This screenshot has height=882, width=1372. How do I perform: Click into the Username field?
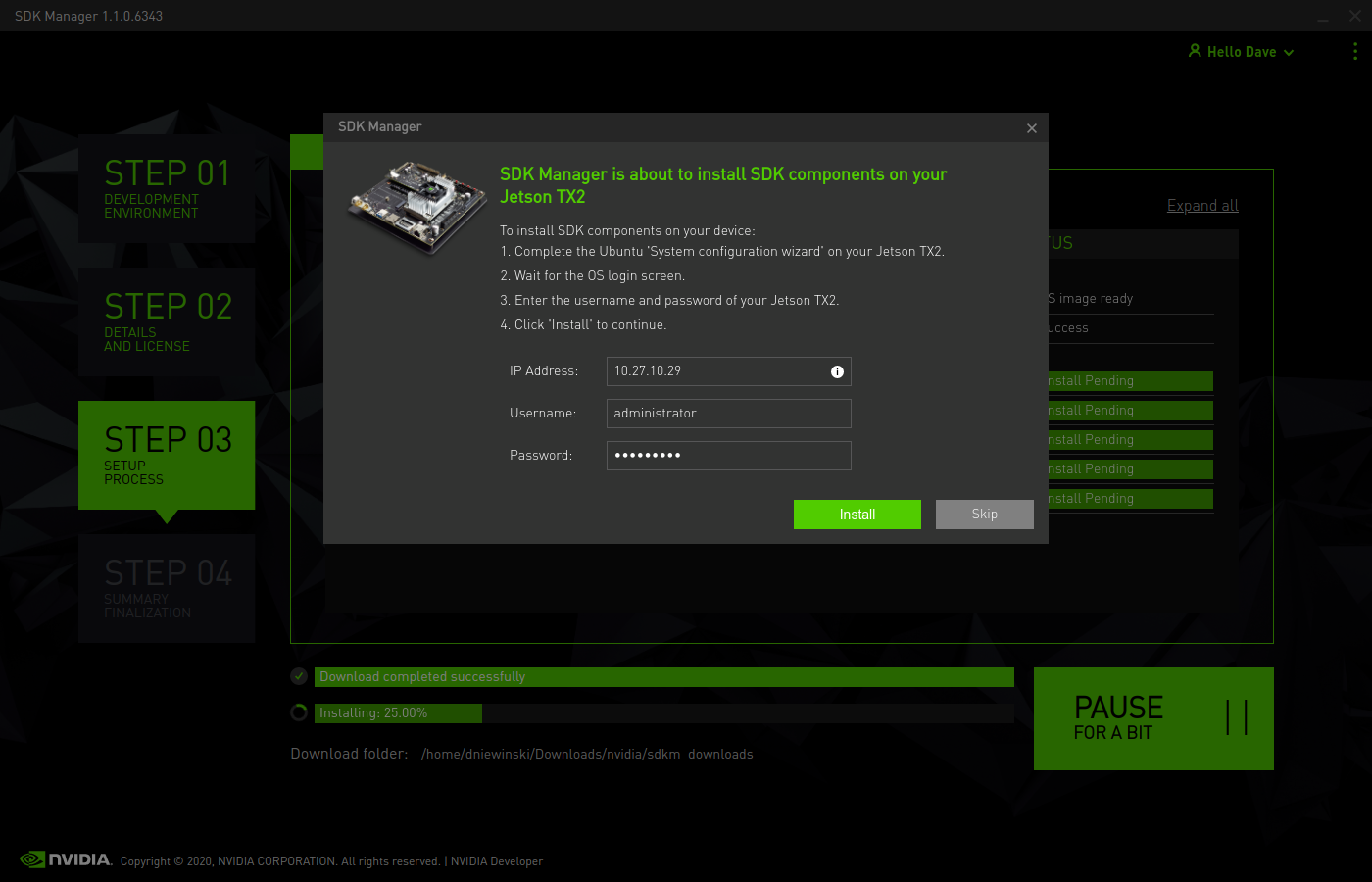(728, 414)
